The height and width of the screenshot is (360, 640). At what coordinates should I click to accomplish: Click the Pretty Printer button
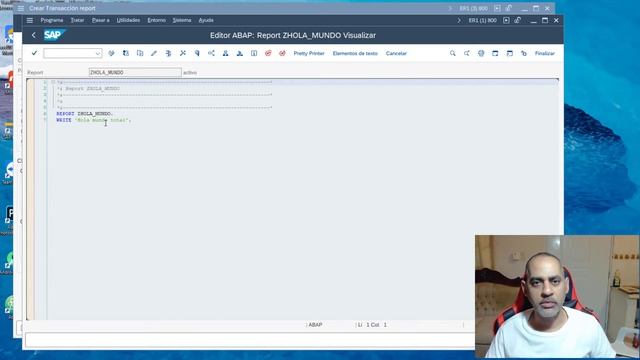309,53
